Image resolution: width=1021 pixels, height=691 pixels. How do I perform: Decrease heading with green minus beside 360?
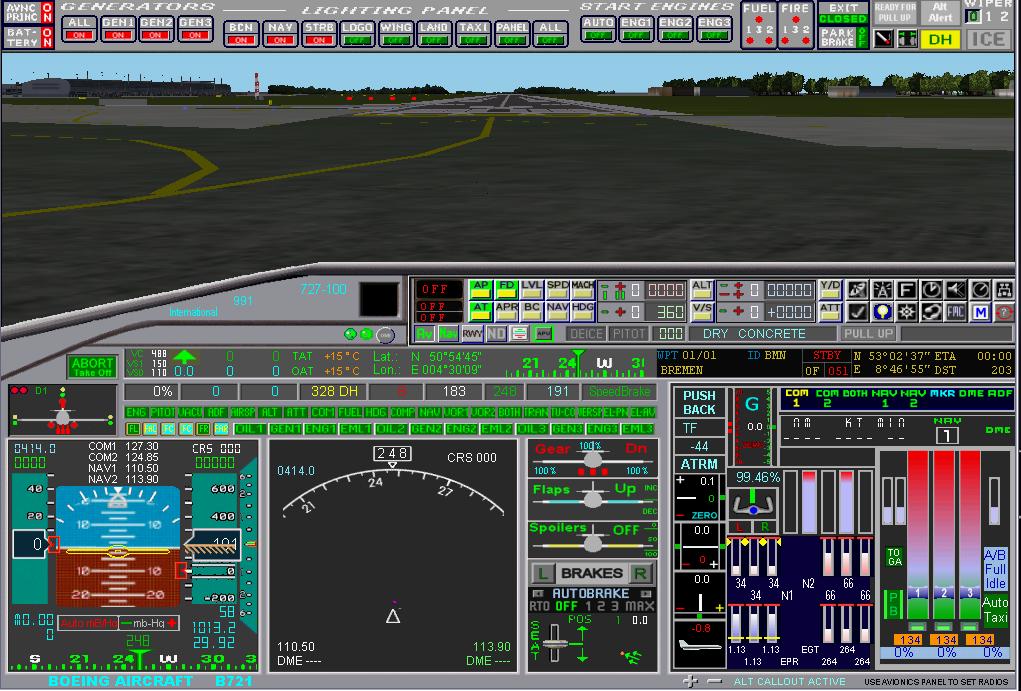605,312
